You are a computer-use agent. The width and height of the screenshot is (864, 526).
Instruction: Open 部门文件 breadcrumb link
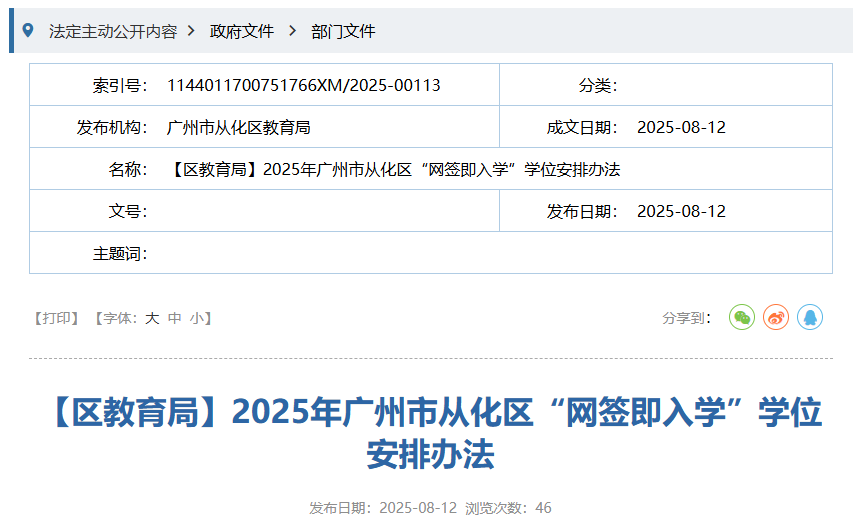pyautogui.click(x=343, y=31)
